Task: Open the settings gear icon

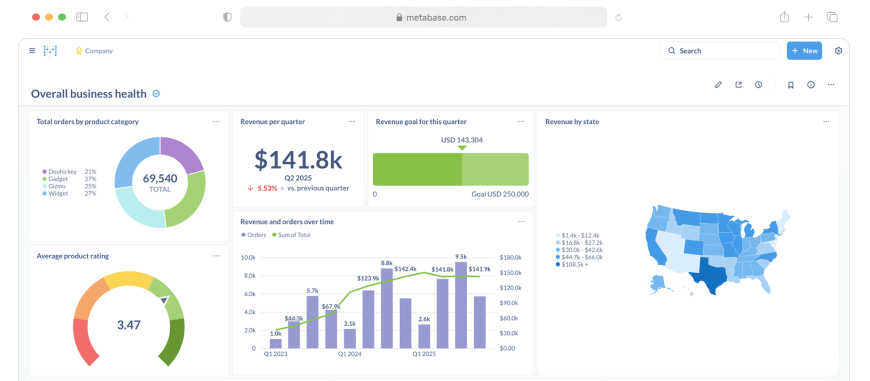Action: 838,50
